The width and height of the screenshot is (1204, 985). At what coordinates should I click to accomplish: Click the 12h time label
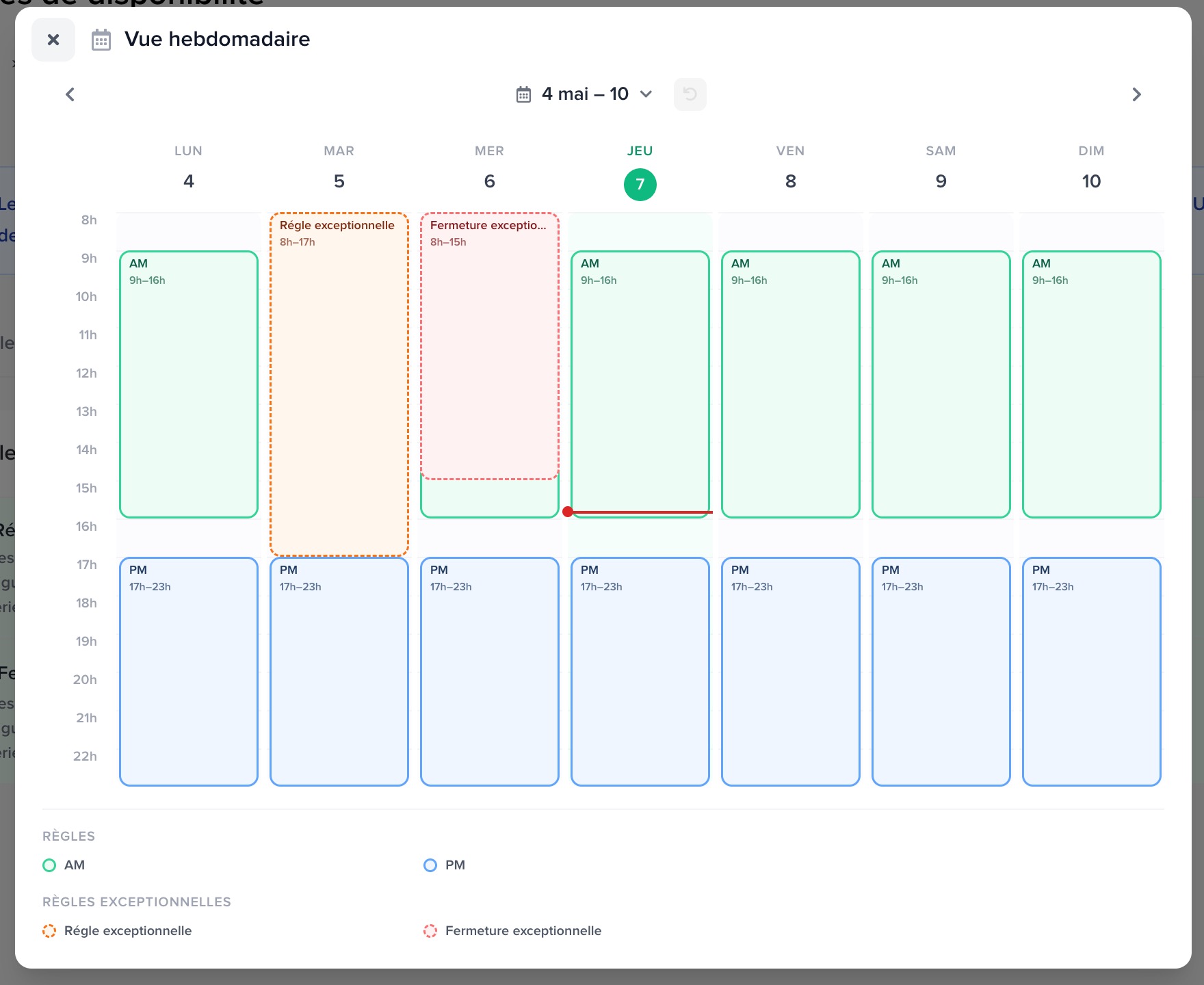click(x=86, y=373)
